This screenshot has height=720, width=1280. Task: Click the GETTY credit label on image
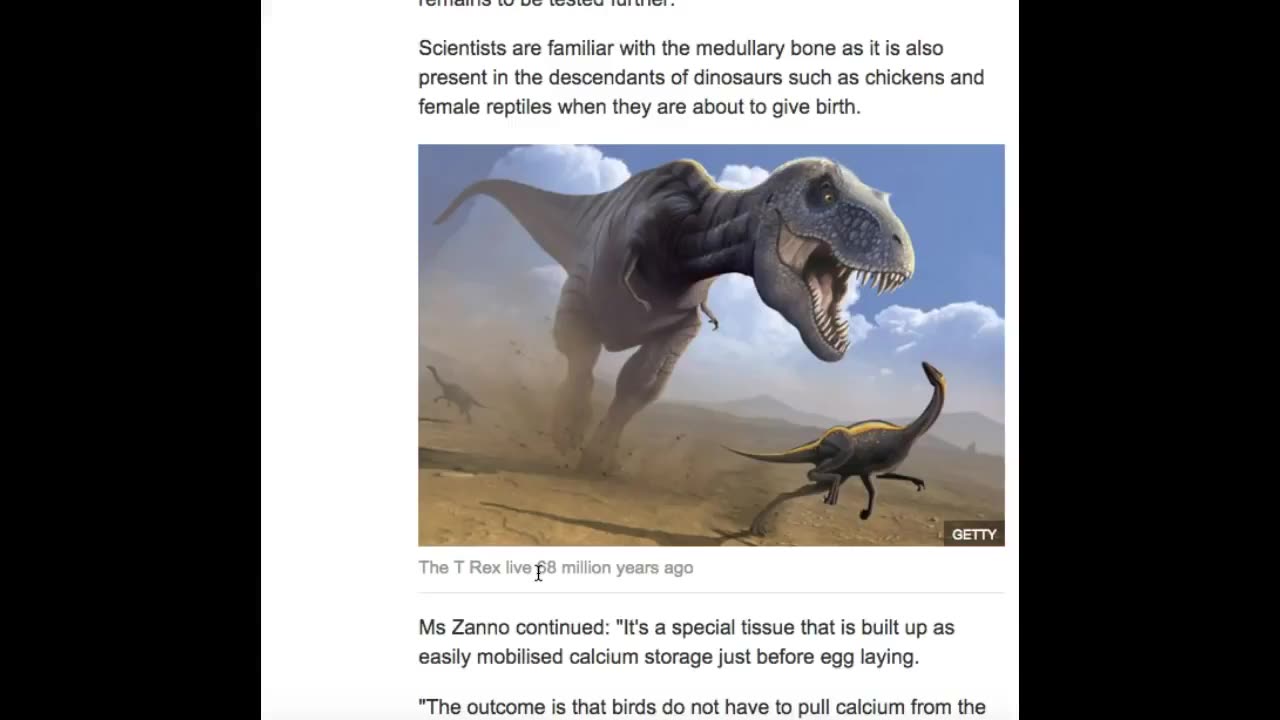(x=974, y=534)
